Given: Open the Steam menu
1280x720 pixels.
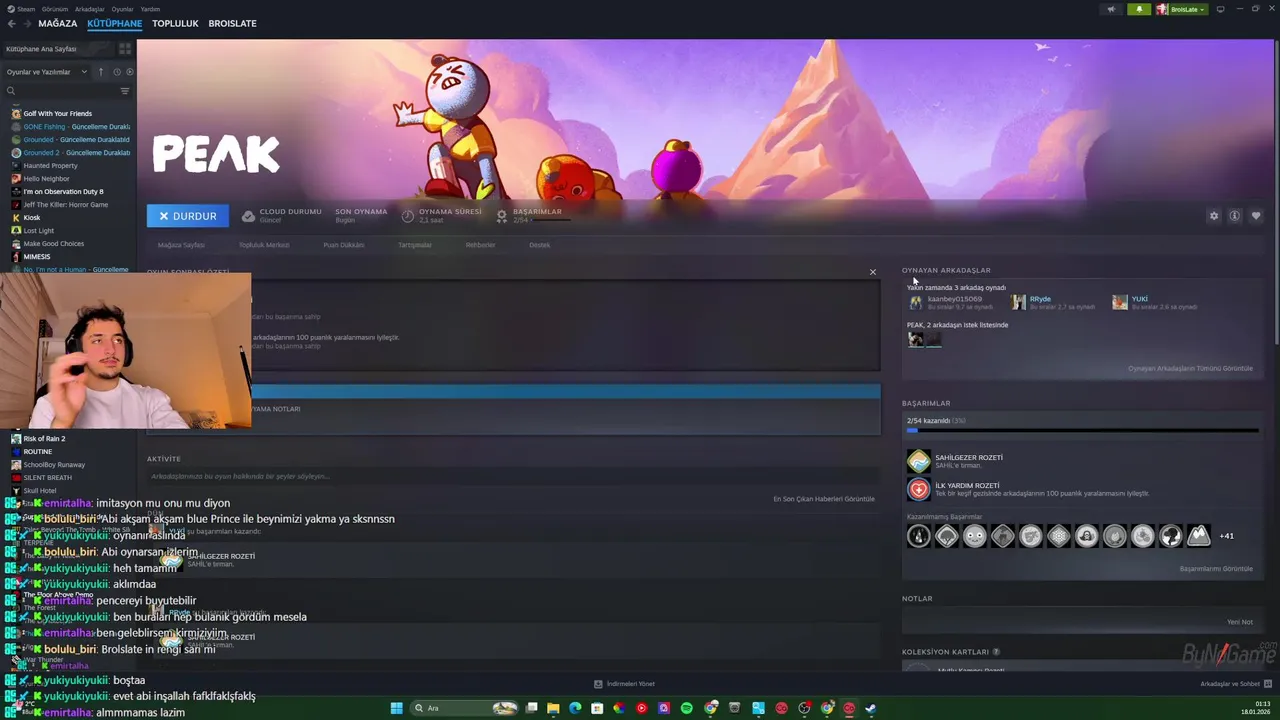Looking at the screenshot, I should point(20,9).
